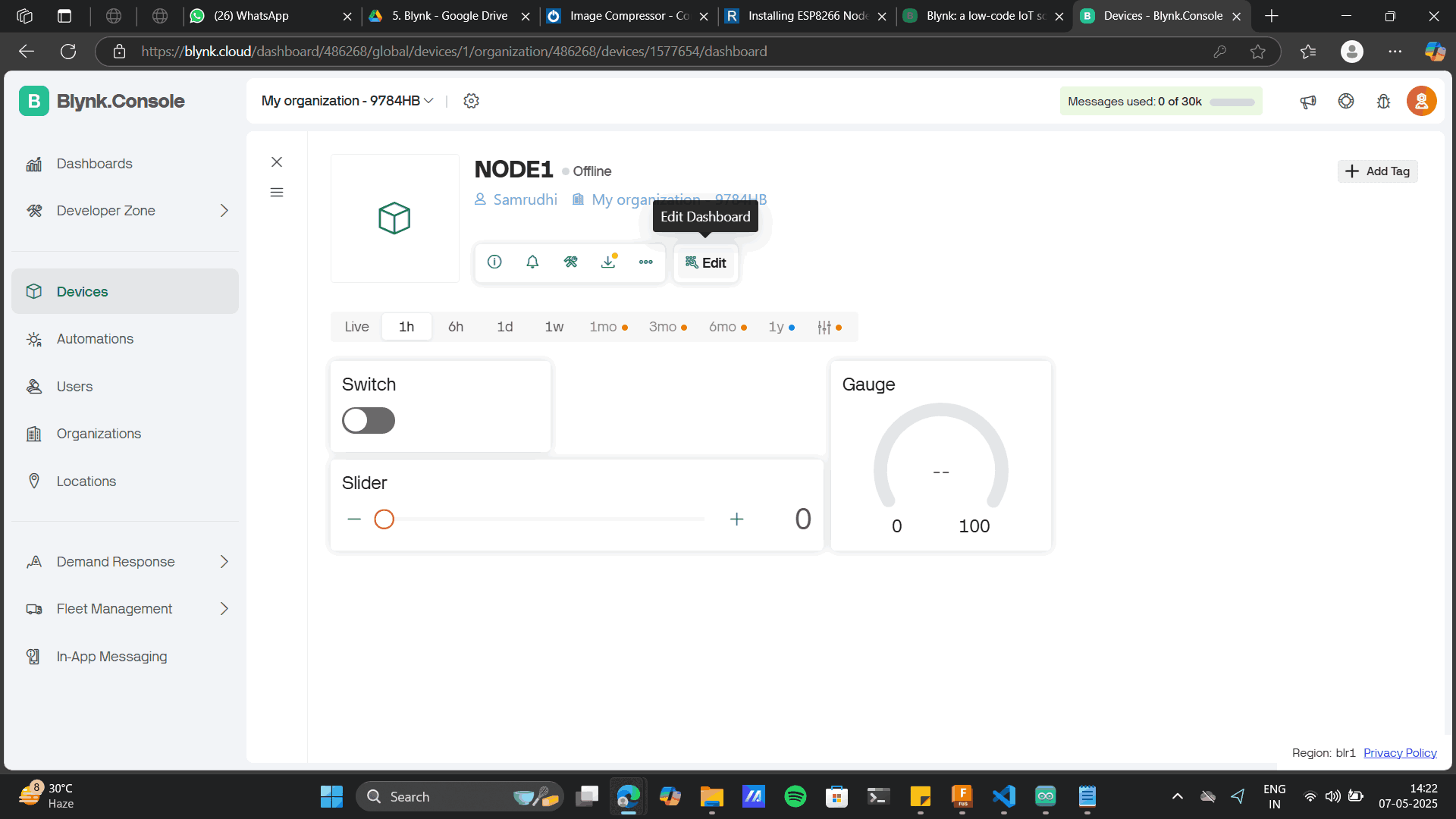Add this page to favorites star

(x=1258, y=52)
